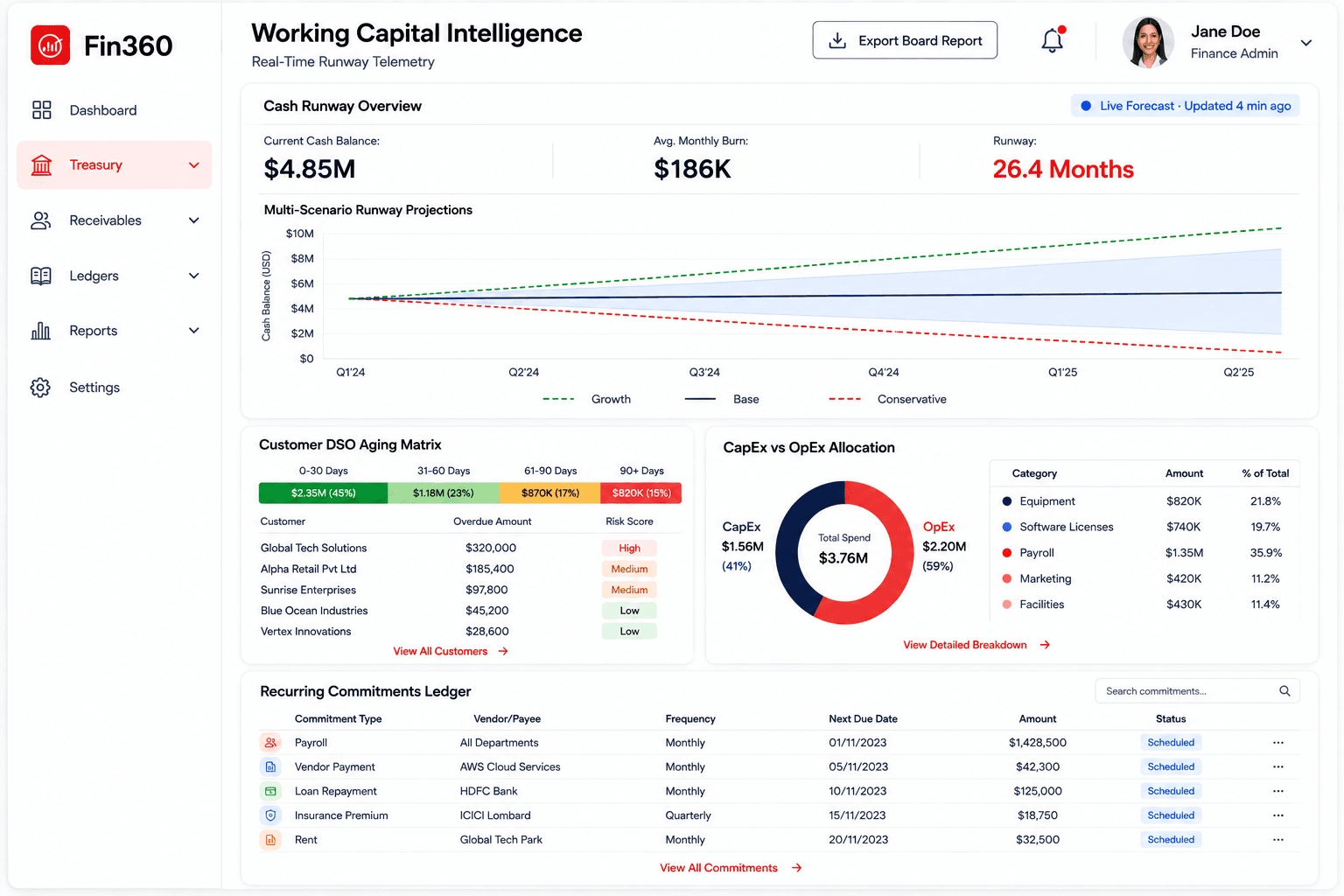
Task: Open the Jane Doe account dropdown arrow
Action: [1306, 43]
